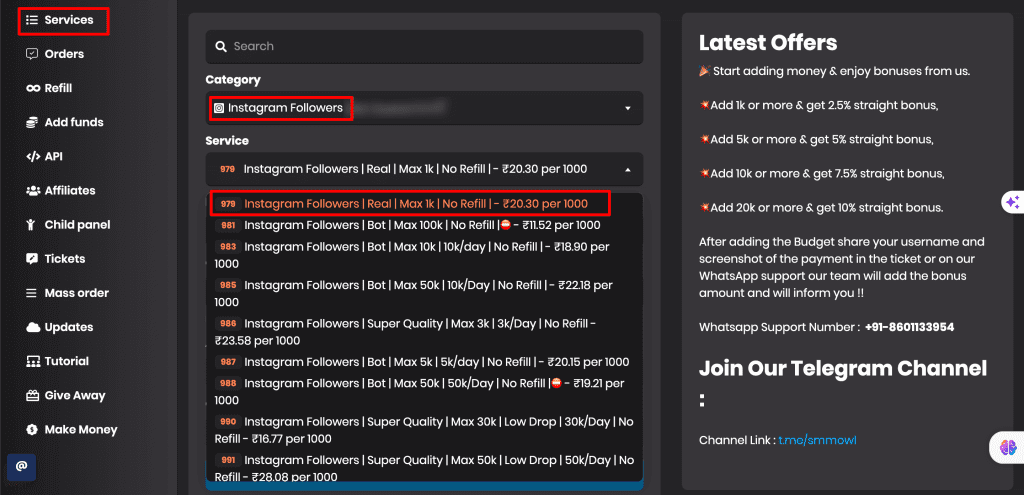
Task: Open the Mass order page
Action: point(76,293)
